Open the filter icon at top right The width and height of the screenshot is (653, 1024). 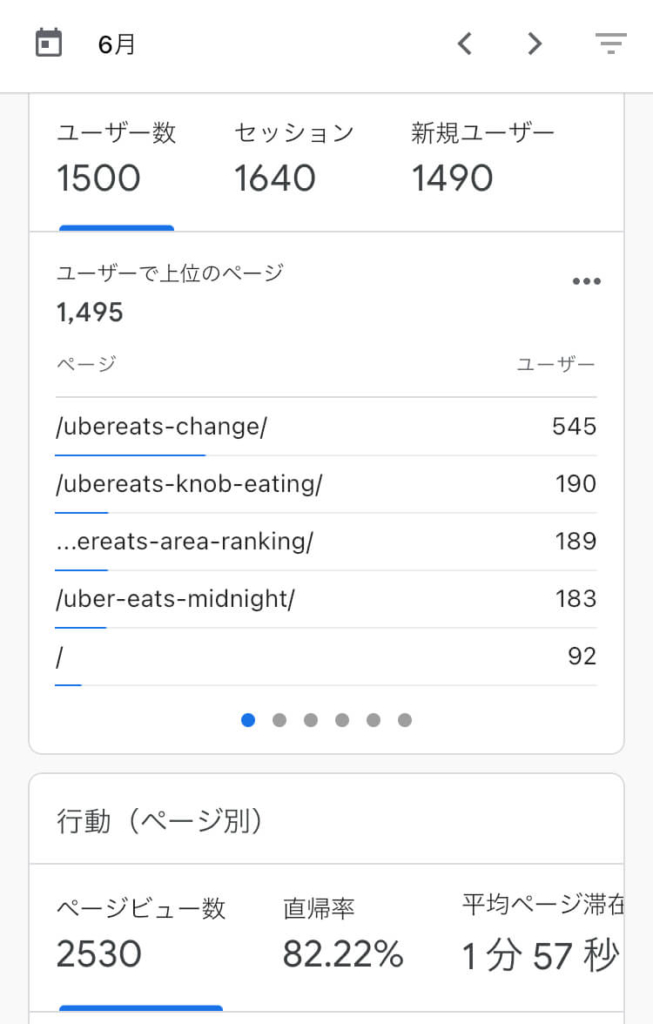(611, 43)
